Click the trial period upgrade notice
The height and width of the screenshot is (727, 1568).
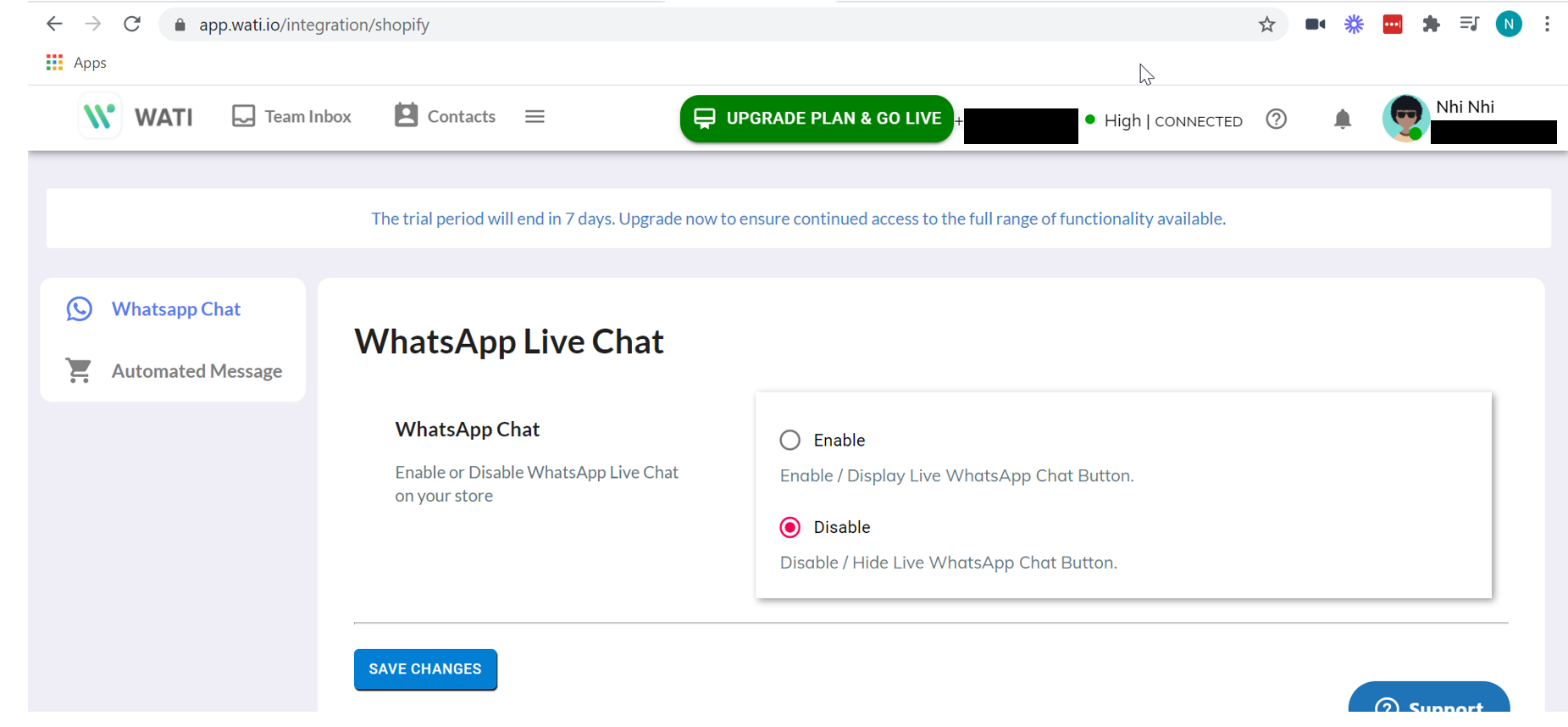click(x=798, y=219)
